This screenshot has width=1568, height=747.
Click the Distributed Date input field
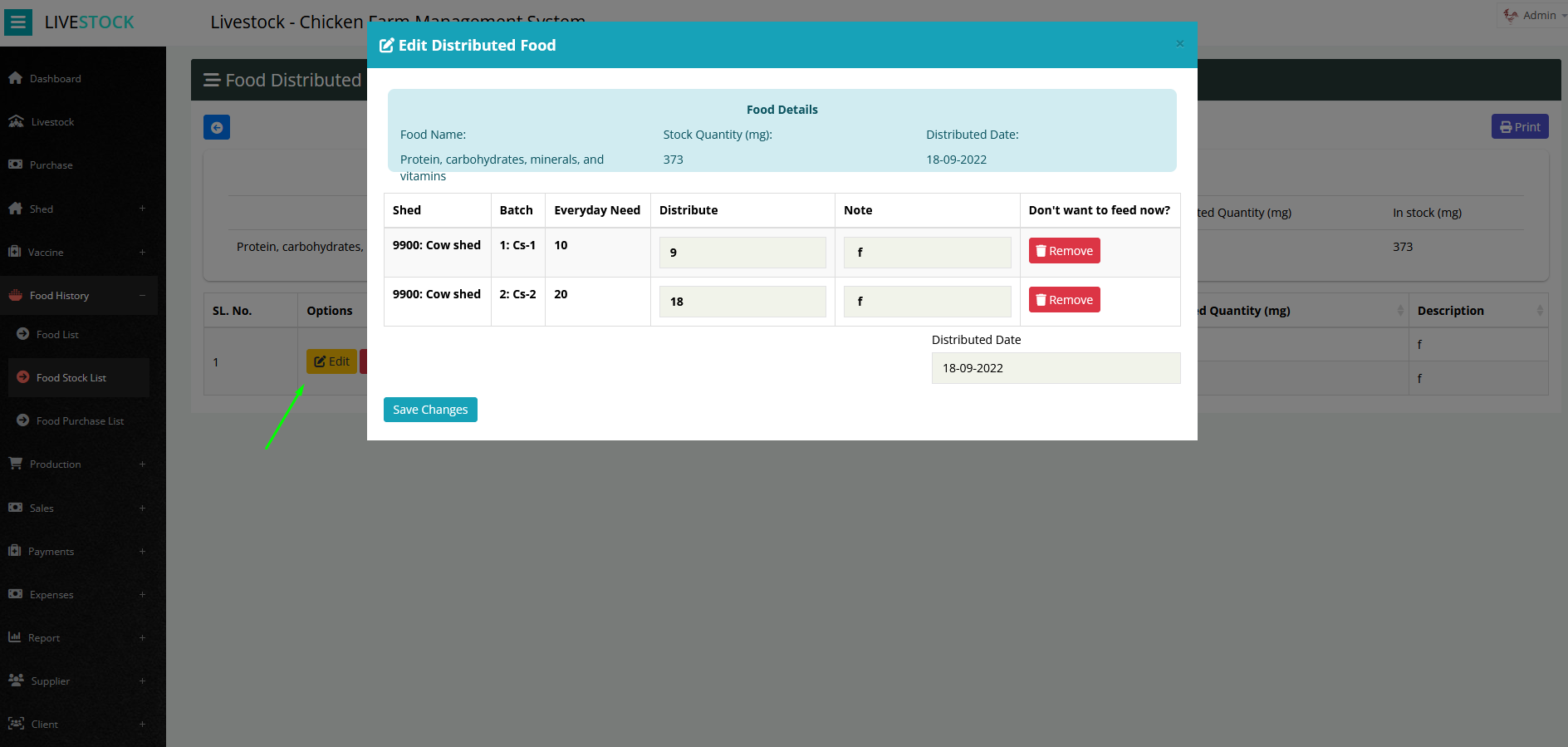tap(1055, 368)
